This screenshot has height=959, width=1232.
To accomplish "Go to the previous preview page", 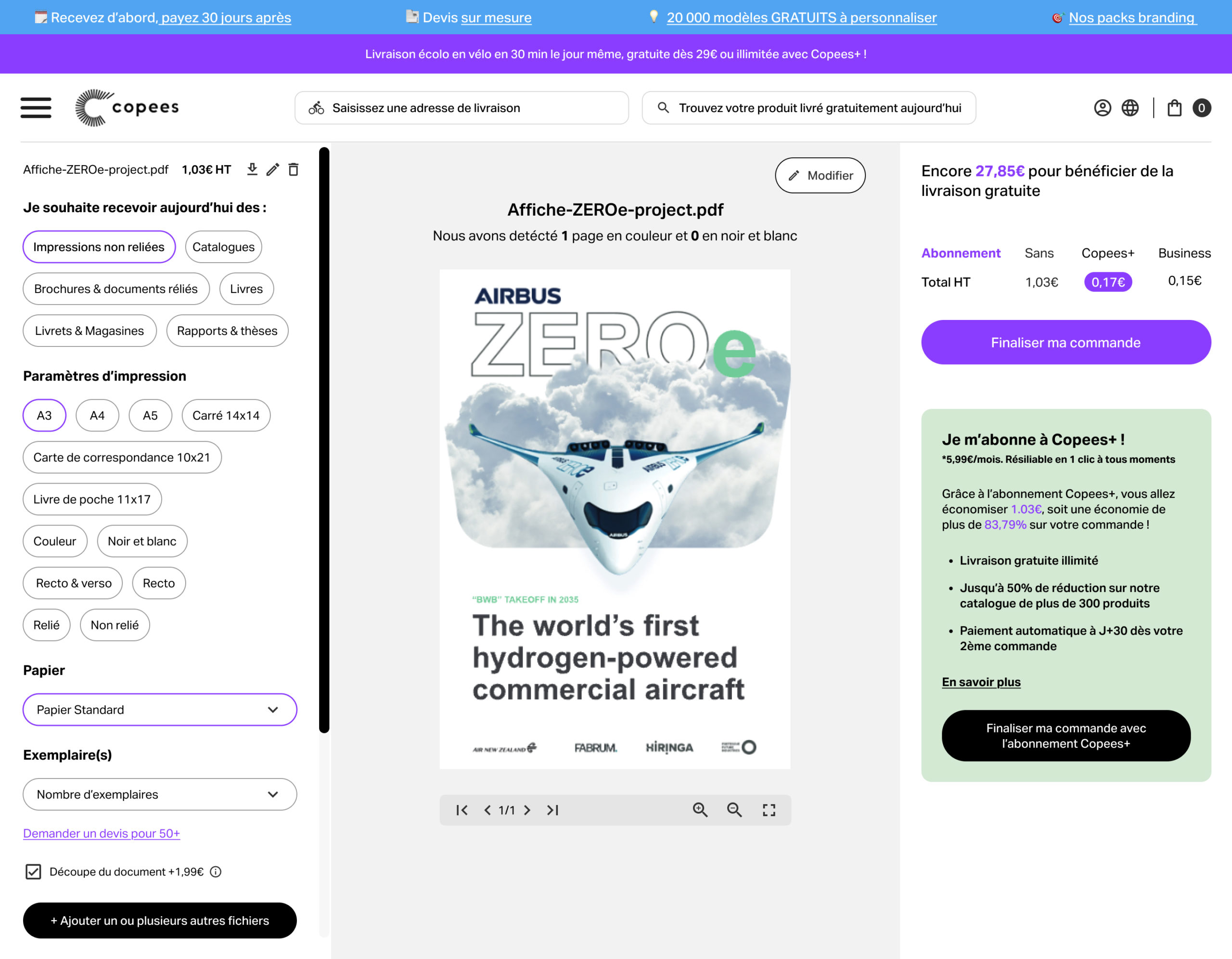I will click(x=488, y=810).
